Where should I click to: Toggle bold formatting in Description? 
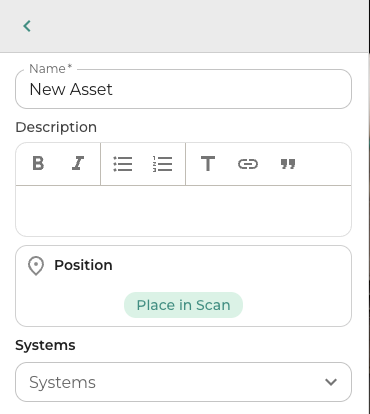pos(38,164)
